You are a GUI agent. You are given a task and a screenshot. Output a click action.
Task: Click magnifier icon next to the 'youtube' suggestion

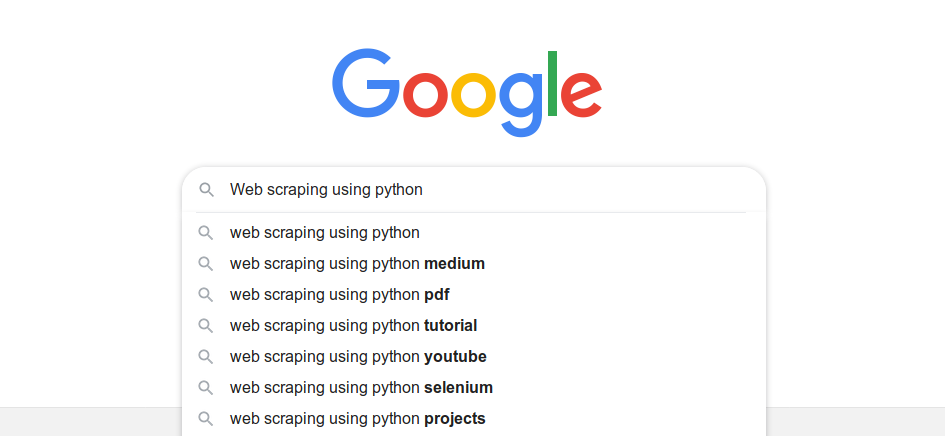(x=206, y=356)
